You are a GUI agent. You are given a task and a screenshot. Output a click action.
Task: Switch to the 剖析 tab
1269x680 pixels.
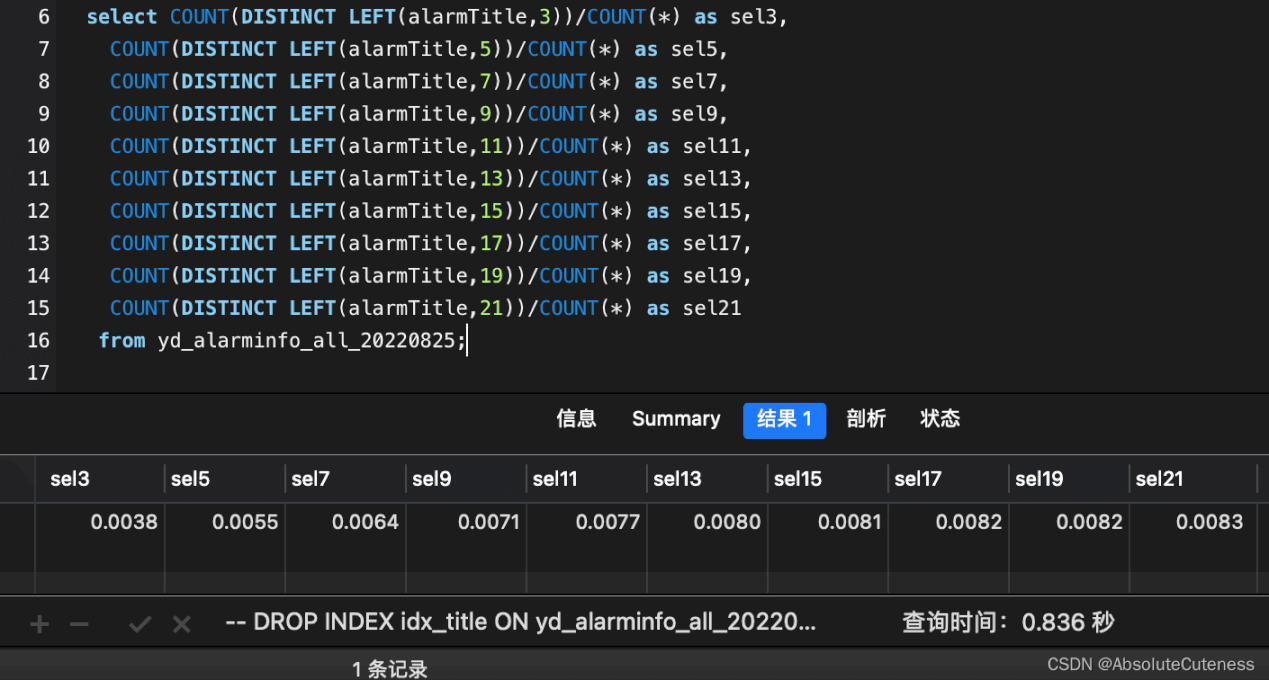(866, 419)
